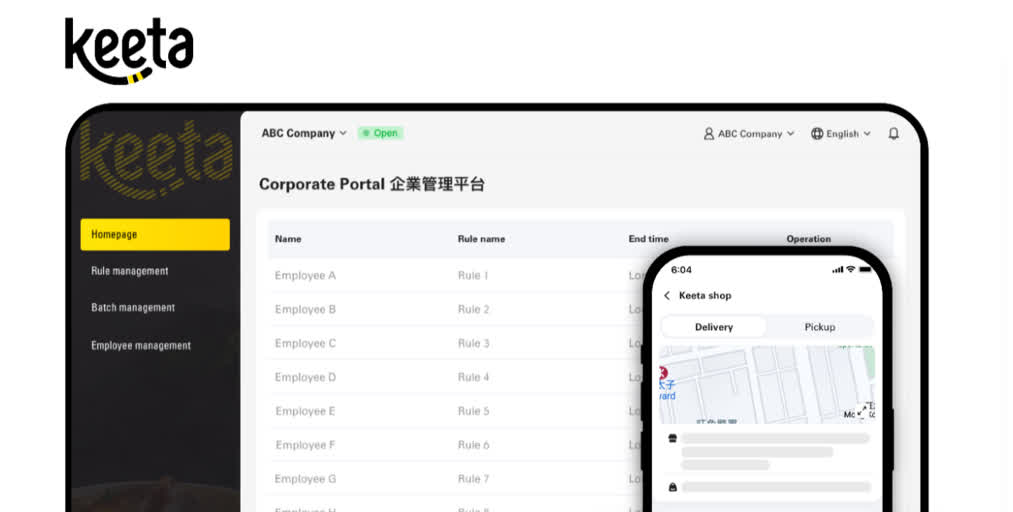
Task: Click the Operation column header
Action: point(809,239)
